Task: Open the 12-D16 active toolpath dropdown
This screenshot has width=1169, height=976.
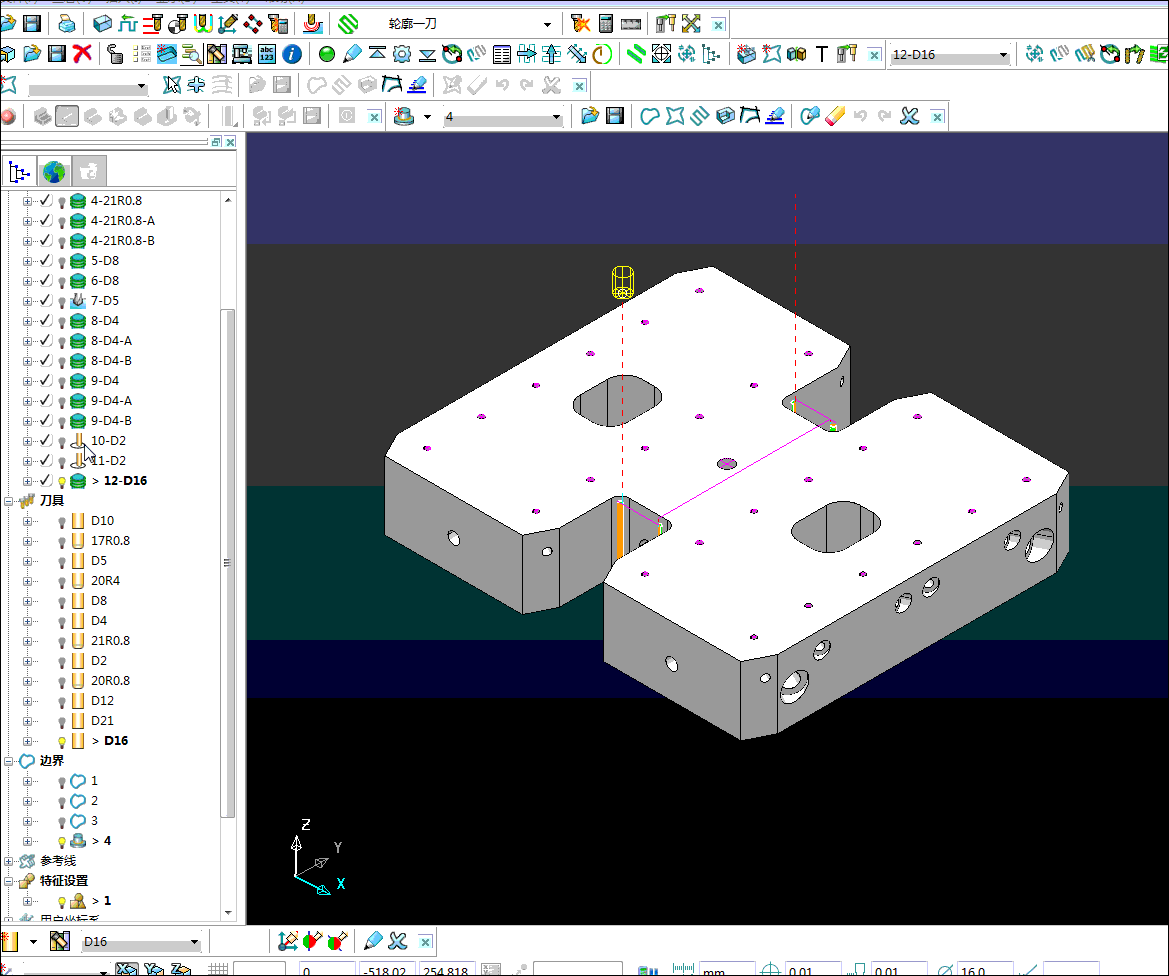Action: 1003,55
